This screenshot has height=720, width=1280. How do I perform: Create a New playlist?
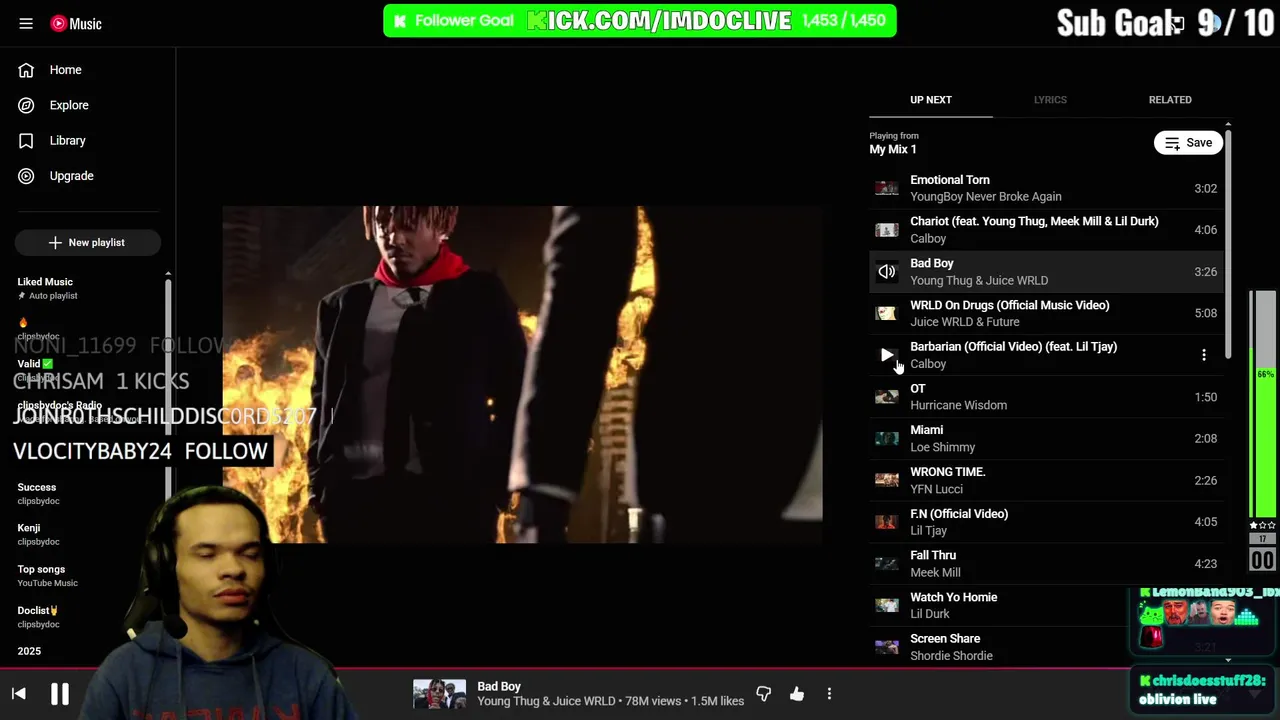click(87, 242)
